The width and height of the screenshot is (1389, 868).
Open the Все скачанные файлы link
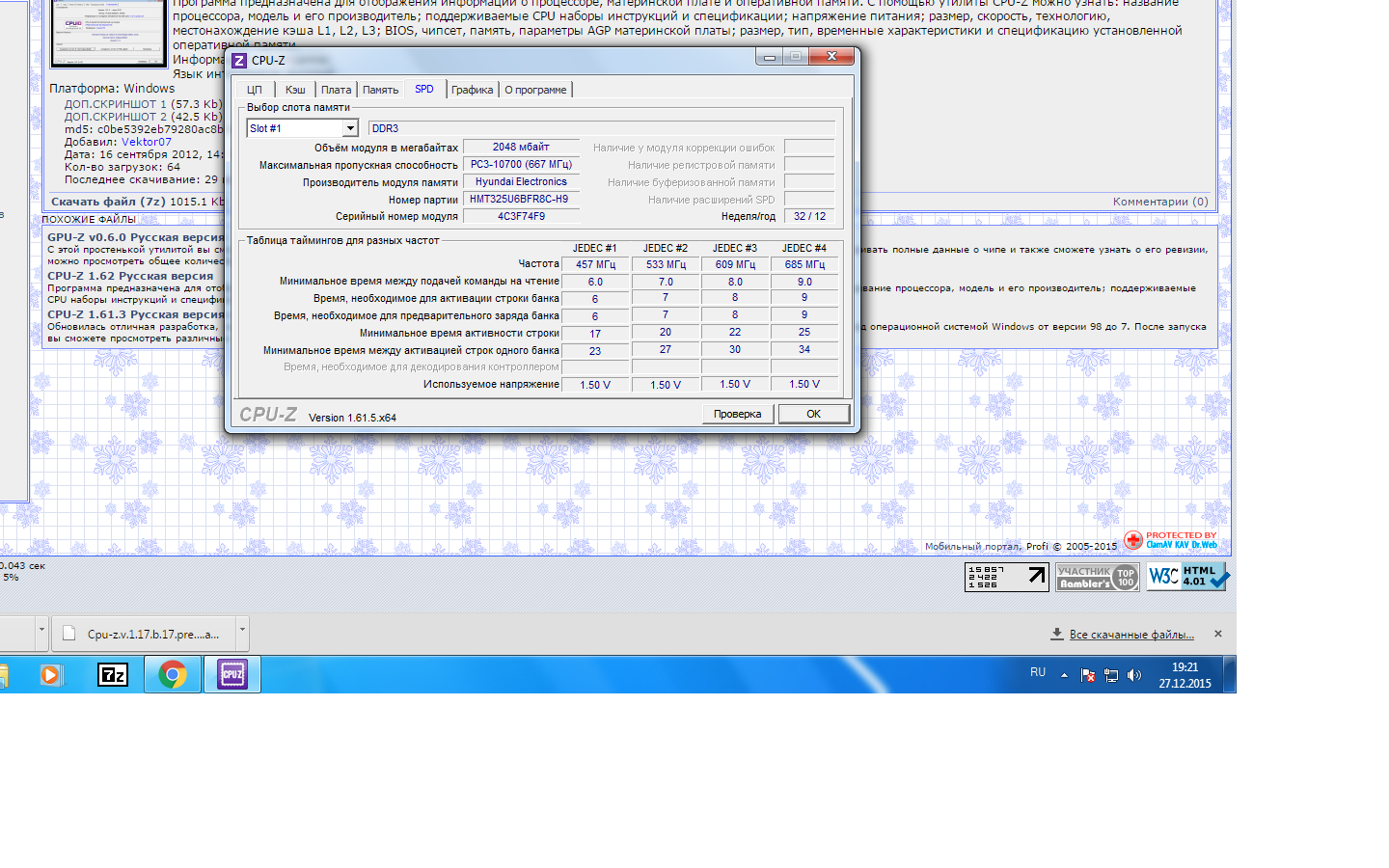pos(1130,634)
